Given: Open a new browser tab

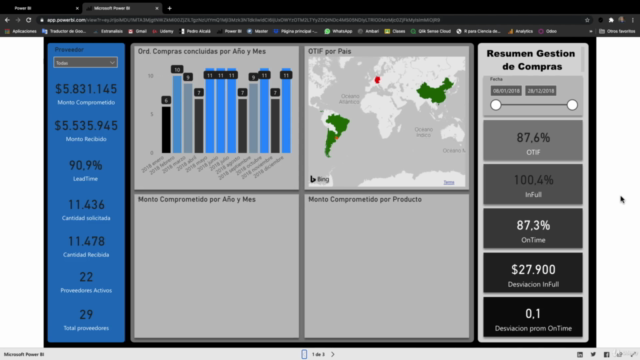Looking at the screenshot, I should coord(169,8).
